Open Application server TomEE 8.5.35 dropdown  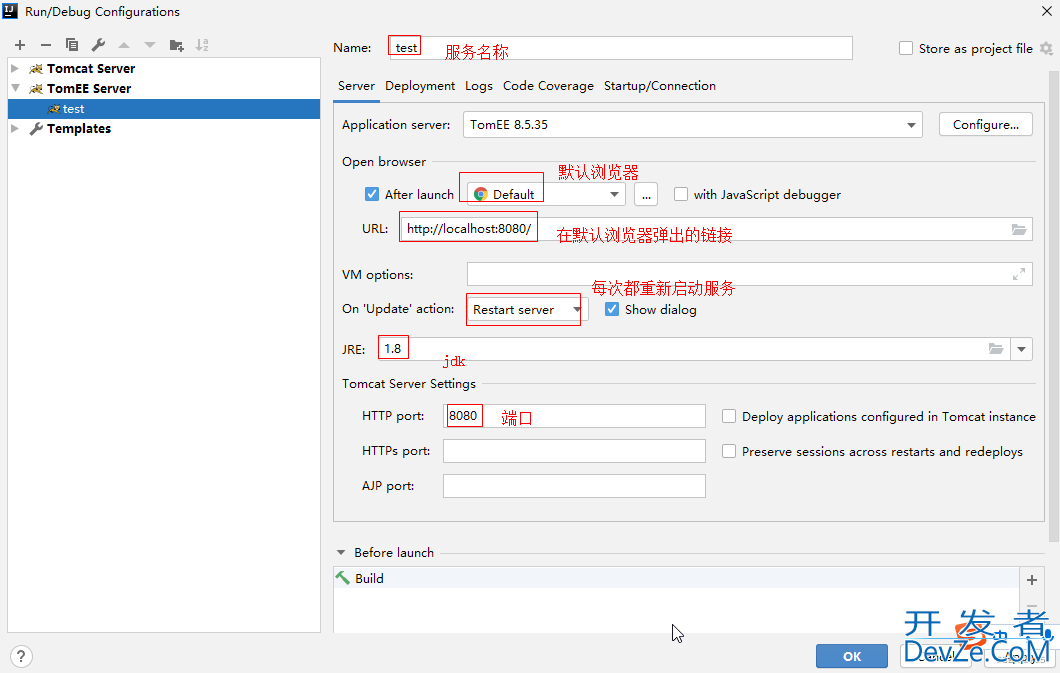coord(692,125)
